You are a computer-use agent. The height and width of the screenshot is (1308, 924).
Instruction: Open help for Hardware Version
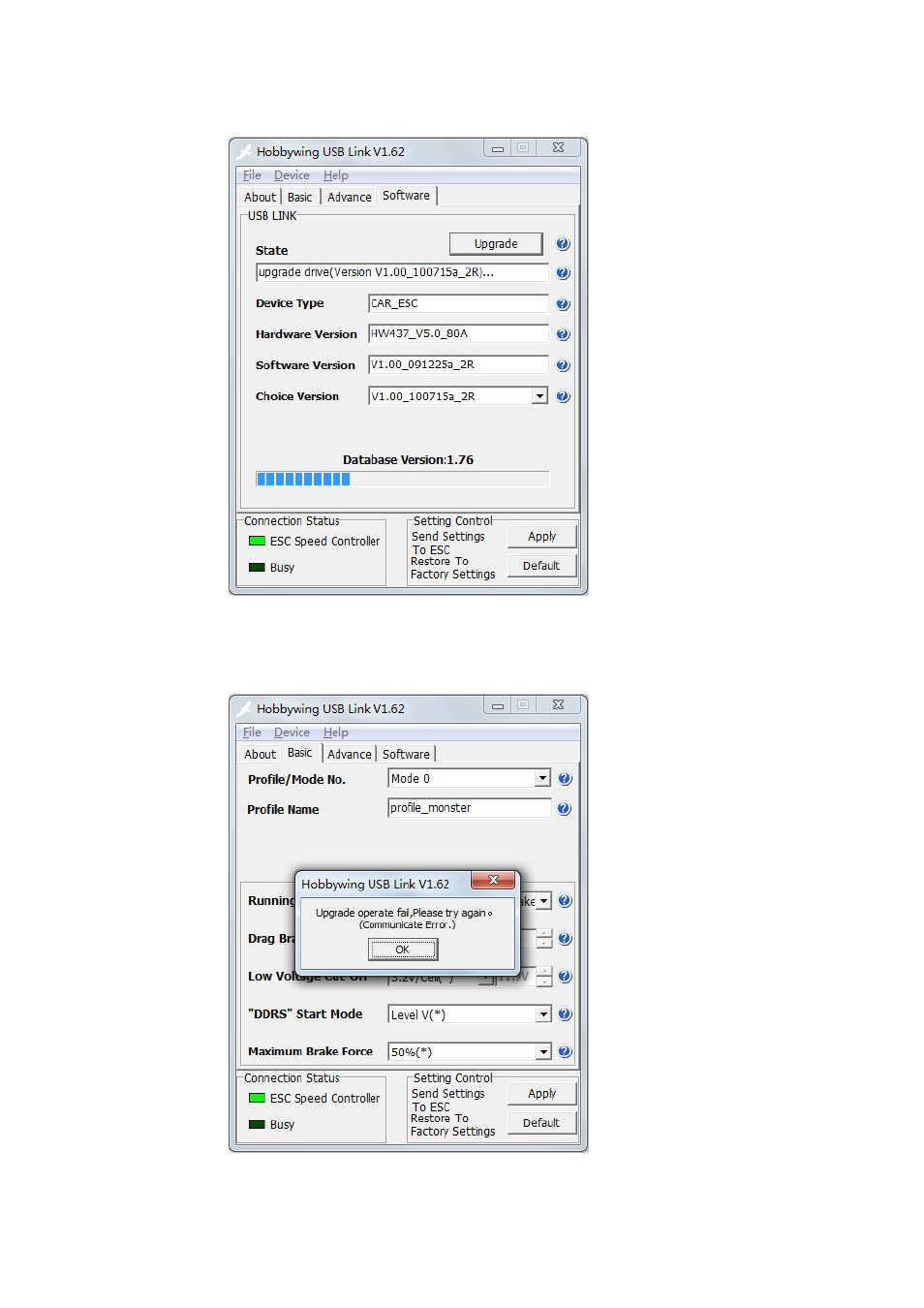click(563, 334)
